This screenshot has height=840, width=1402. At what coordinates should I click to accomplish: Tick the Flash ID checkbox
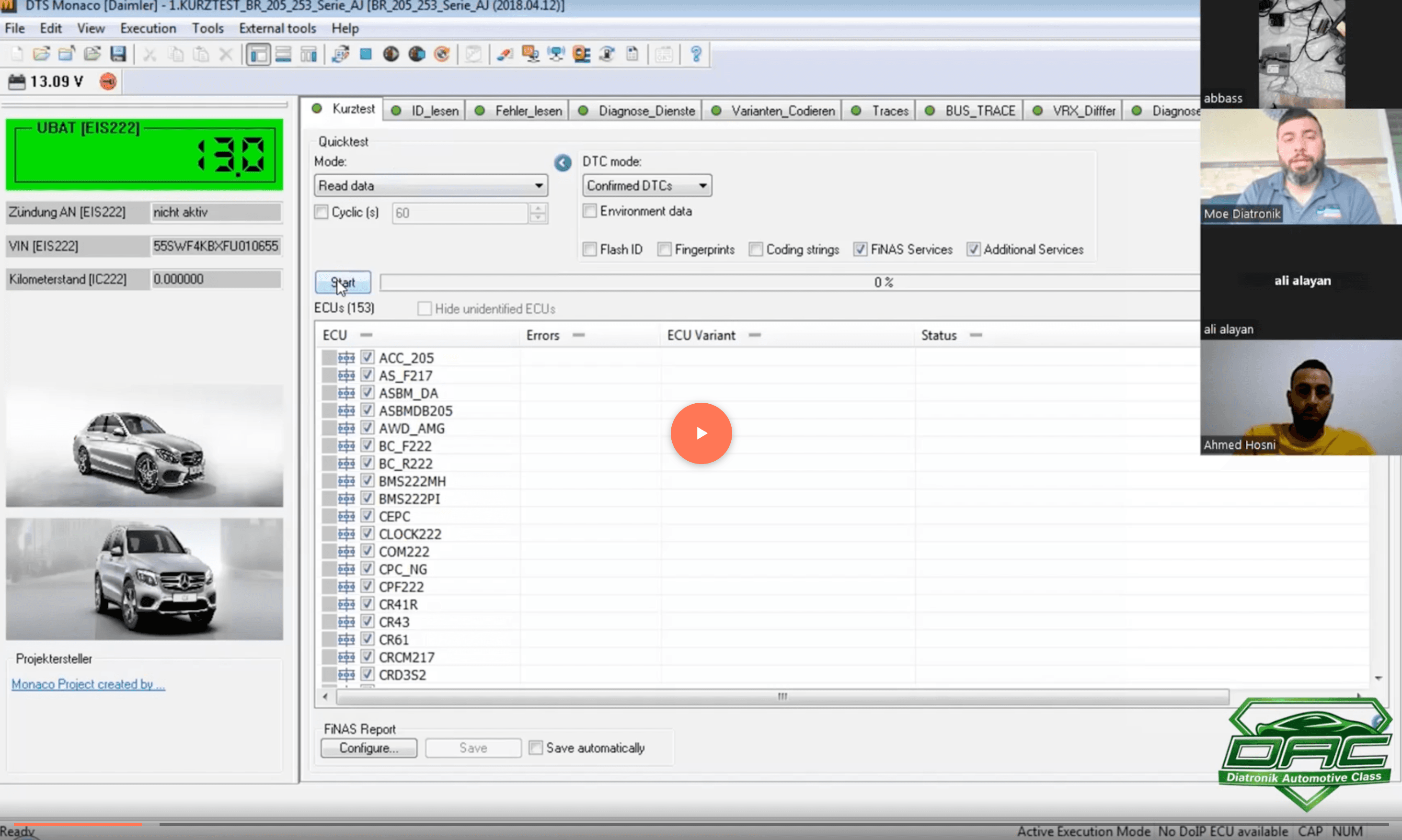pyautogui.click(x=589, y=249)
